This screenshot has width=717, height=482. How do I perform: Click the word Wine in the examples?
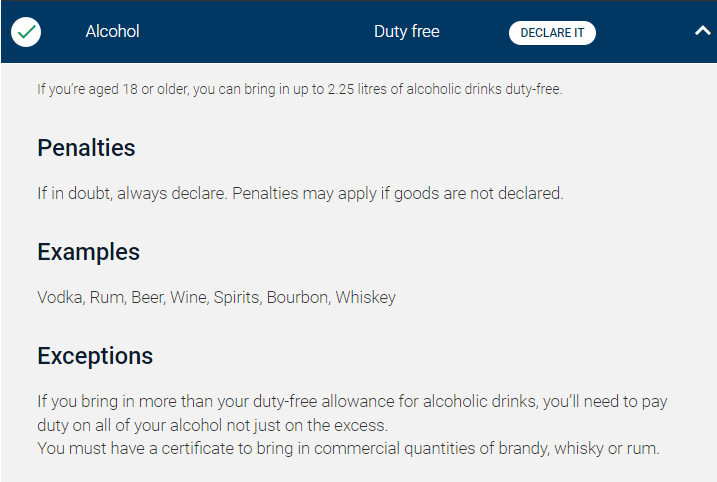190,298
